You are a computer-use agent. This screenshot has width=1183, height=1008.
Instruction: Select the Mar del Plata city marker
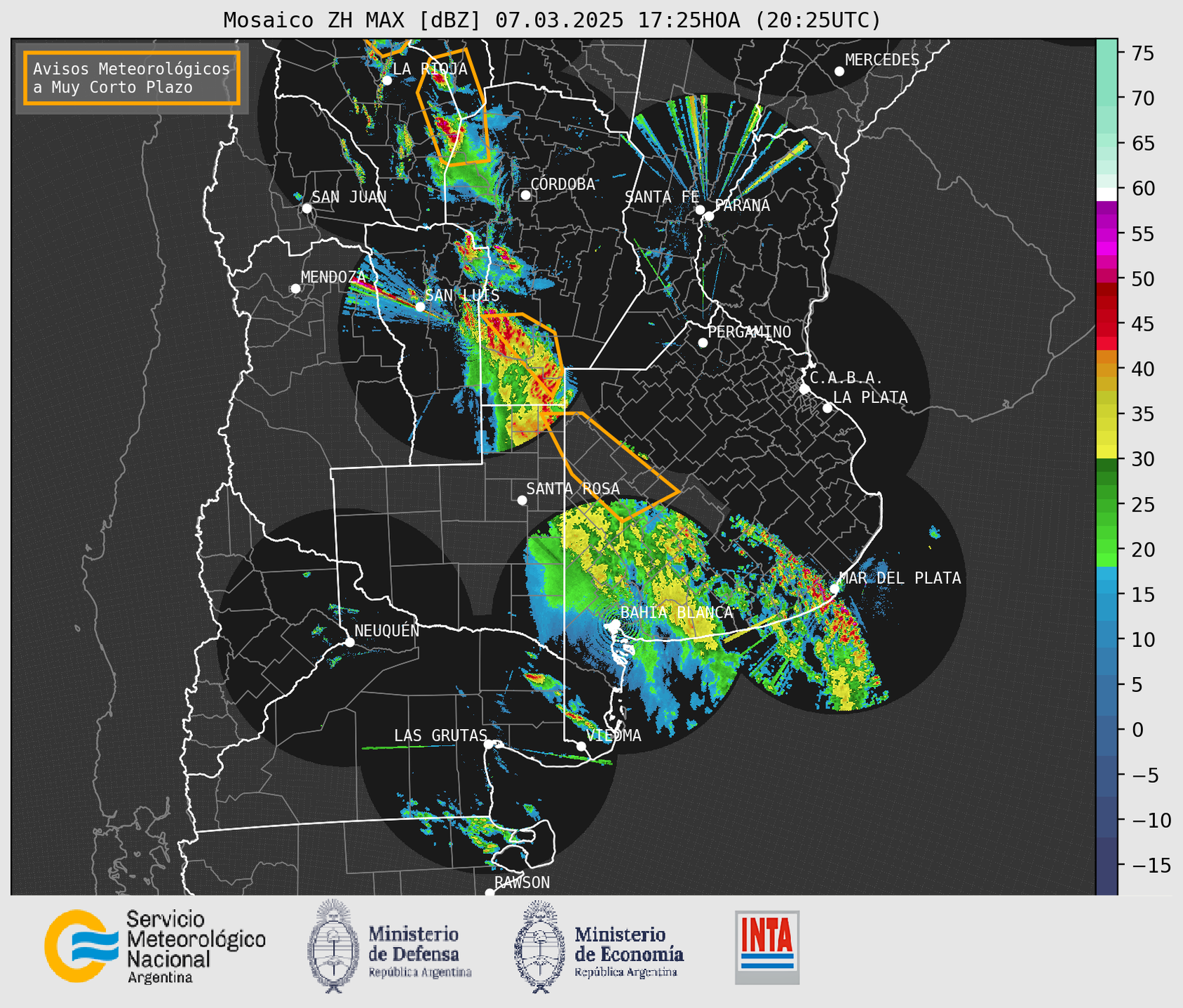pos(834,589)
